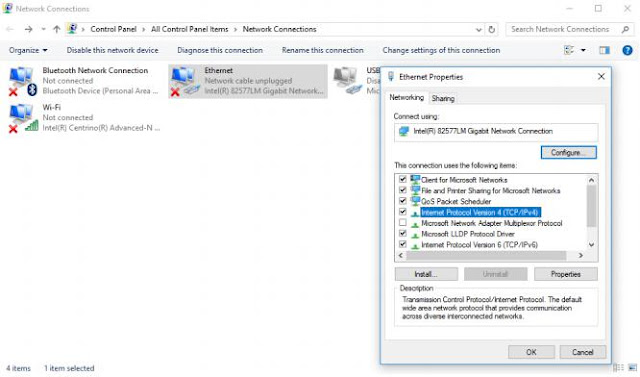Viewport: 640px width, 377px height.
Task: Open the view options dropdown arrow
Action: coord(583,50)
